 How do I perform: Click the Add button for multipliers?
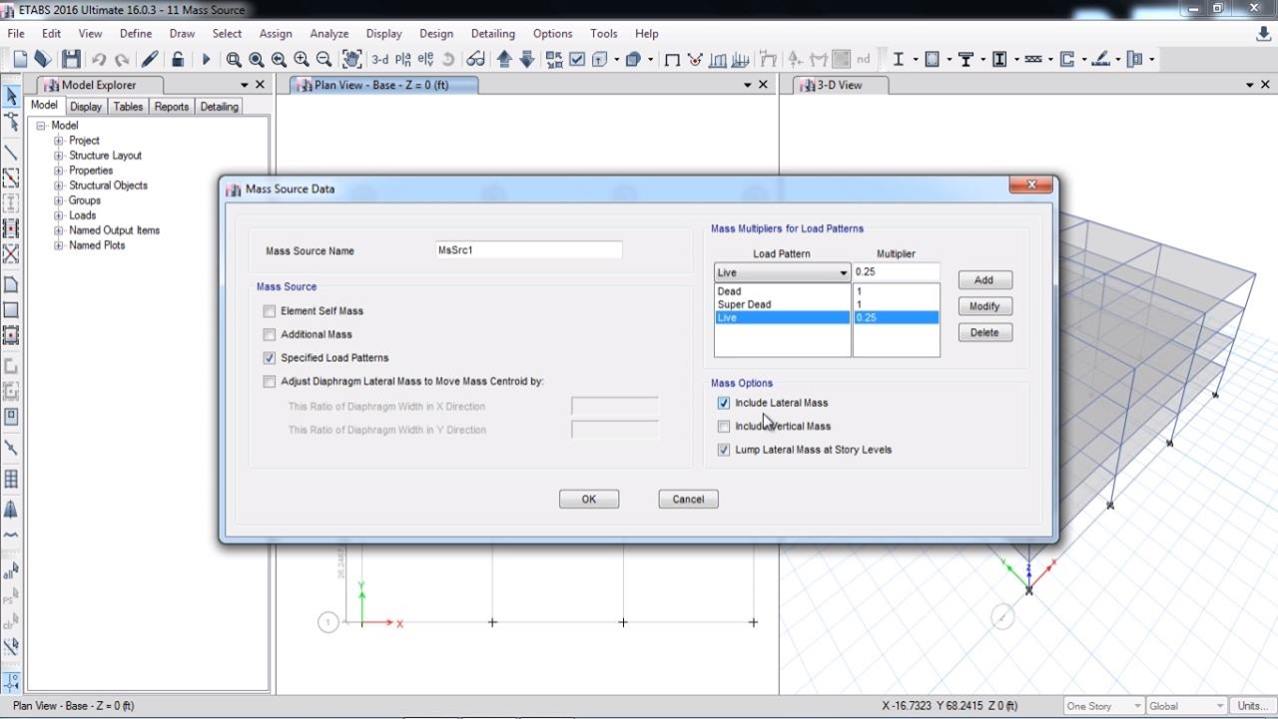click(984, 280)
